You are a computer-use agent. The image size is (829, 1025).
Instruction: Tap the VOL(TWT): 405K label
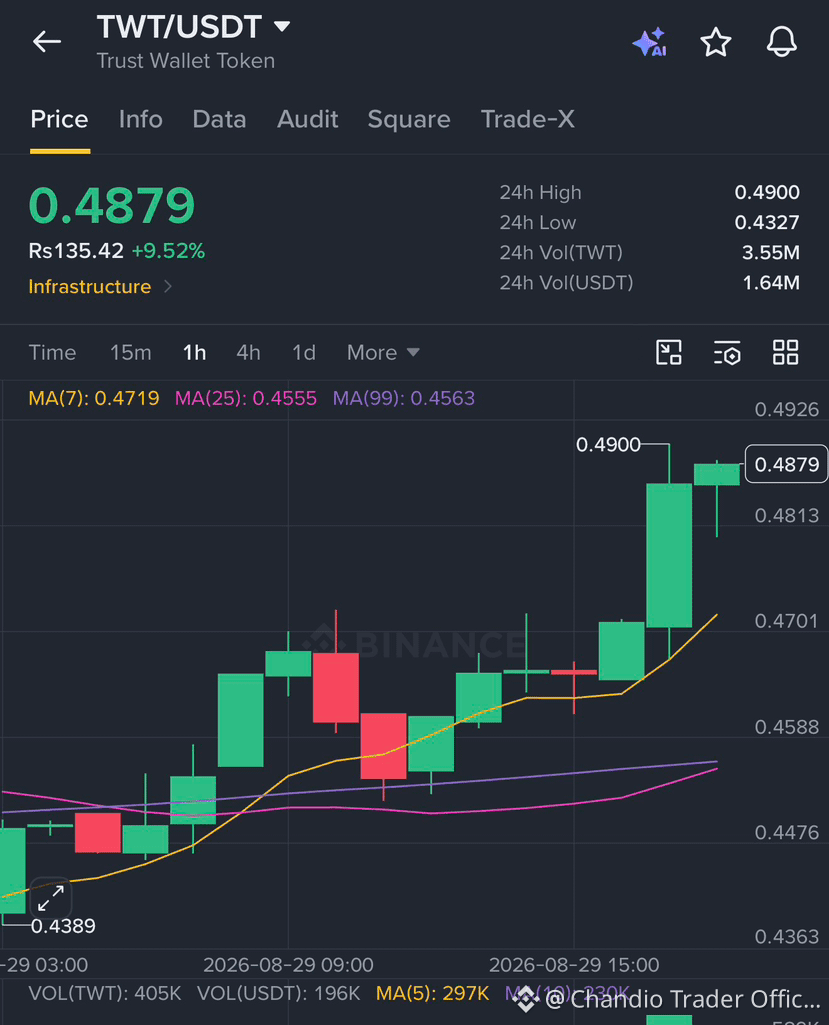coord(105,994)
